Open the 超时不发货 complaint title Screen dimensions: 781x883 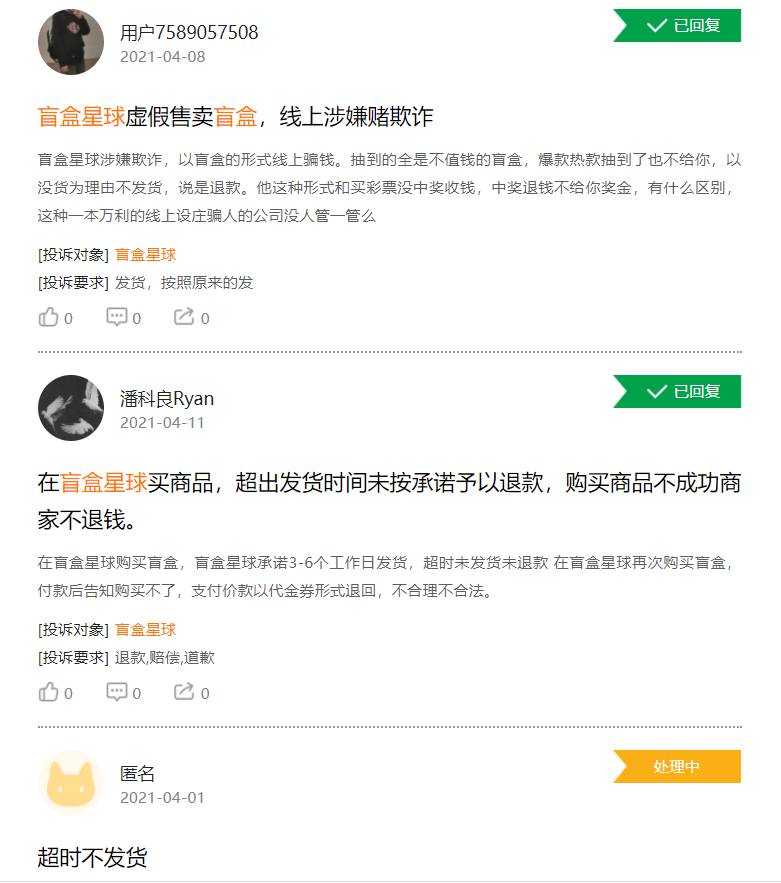tap(92, 857)
